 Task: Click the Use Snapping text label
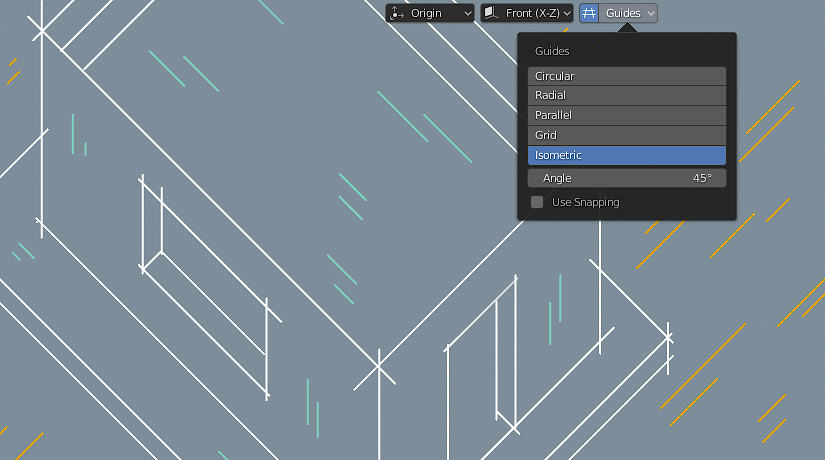click(x=585, y=202)
